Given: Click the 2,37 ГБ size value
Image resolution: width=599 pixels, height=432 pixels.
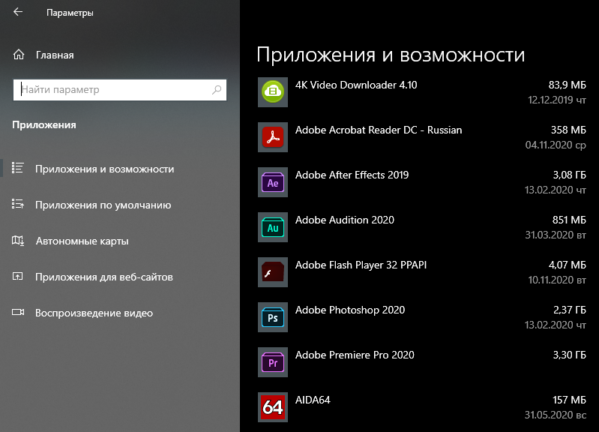Looking at the screenshot, I should (x=570, y=310).
